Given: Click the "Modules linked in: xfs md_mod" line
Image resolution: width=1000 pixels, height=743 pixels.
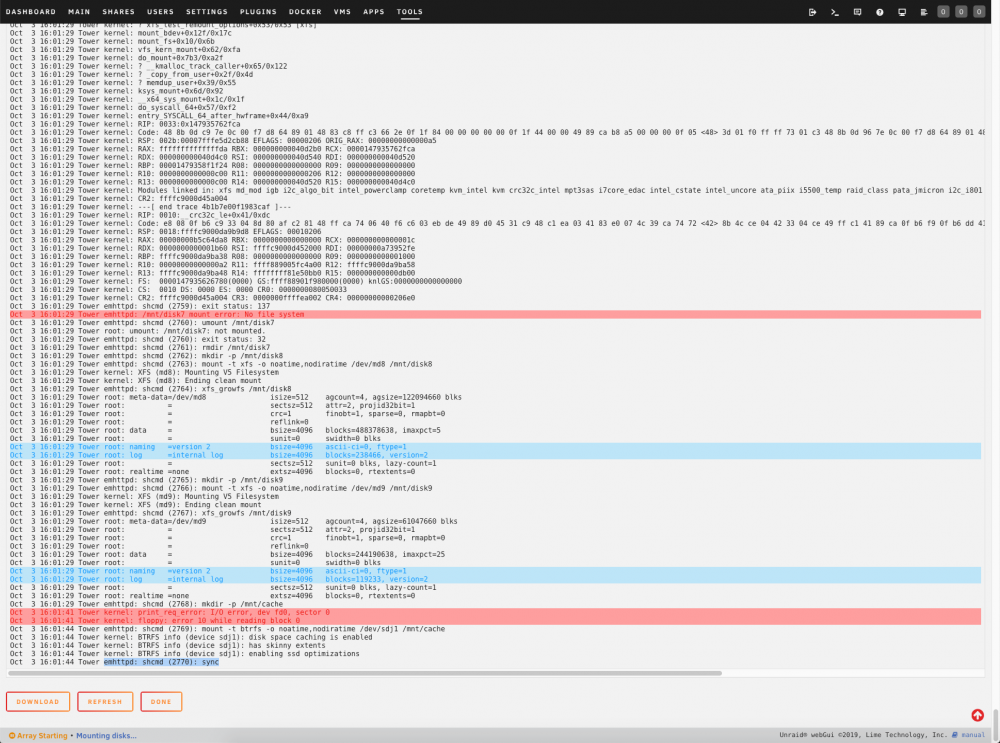Looking at the screenshot, I should point(496,190).
